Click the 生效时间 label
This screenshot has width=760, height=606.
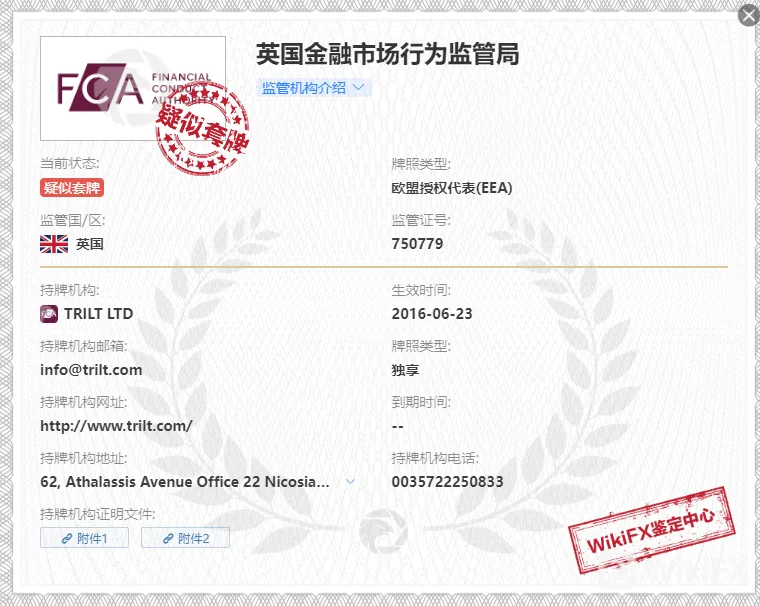click(421, 290)
